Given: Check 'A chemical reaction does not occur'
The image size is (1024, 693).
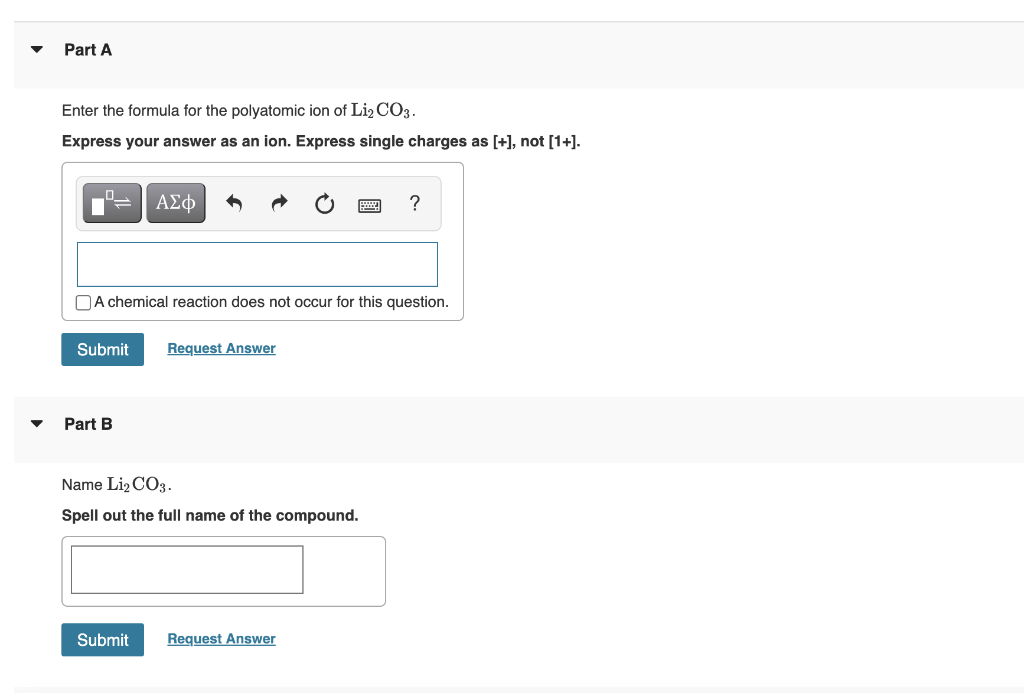Looking at the screenshot, I should click(83, 302).
